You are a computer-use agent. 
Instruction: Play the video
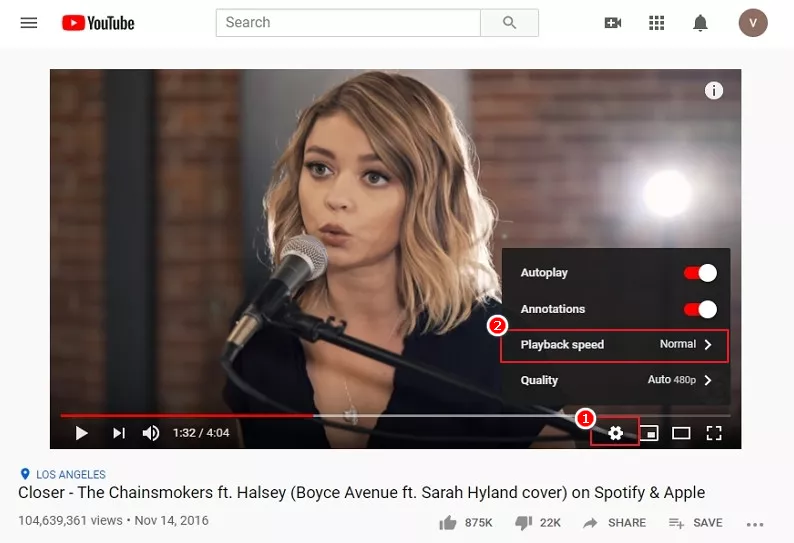pos(81,433)
